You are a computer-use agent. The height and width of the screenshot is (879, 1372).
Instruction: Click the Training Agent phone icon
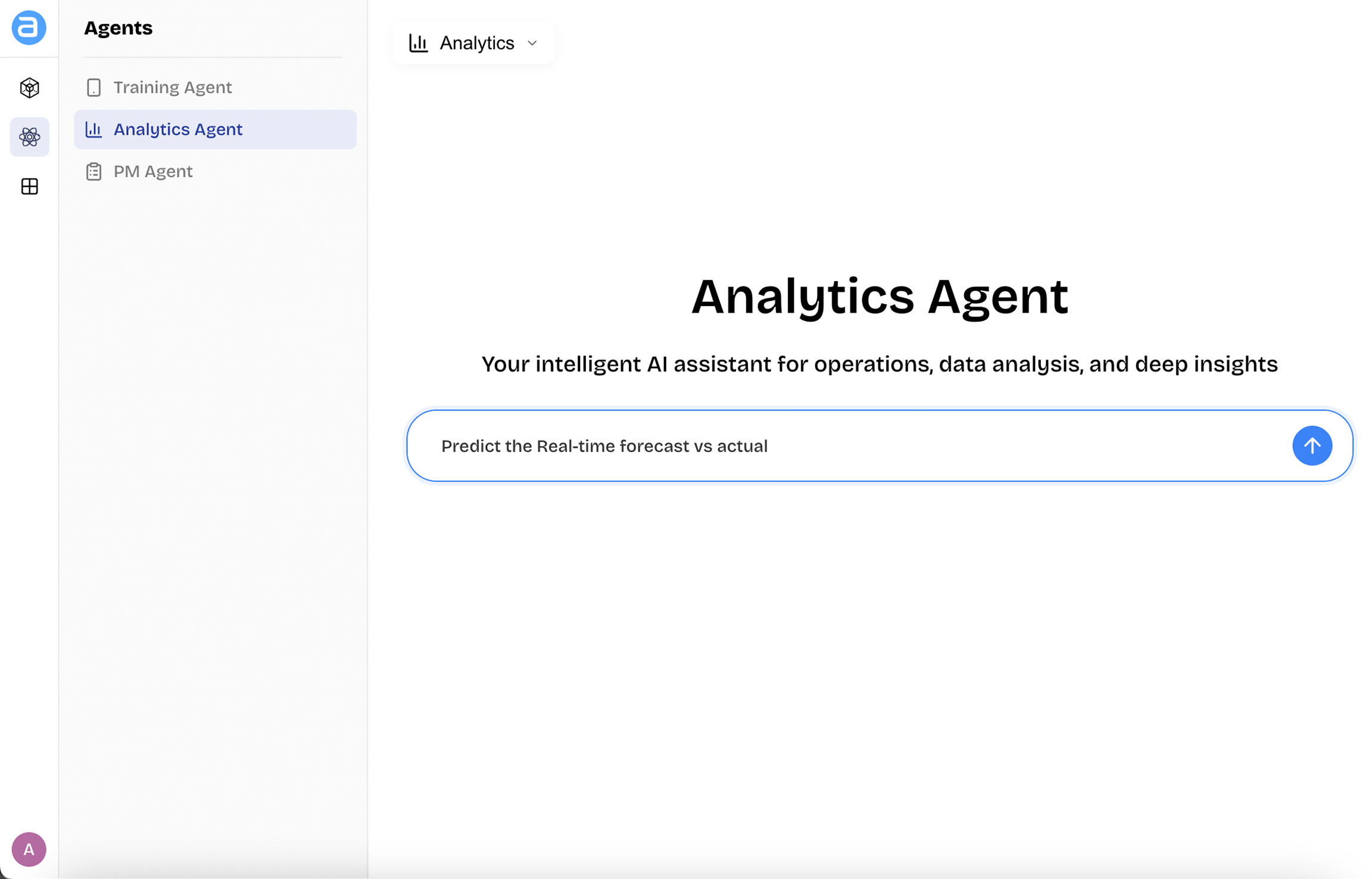click(x=93, y=88)
